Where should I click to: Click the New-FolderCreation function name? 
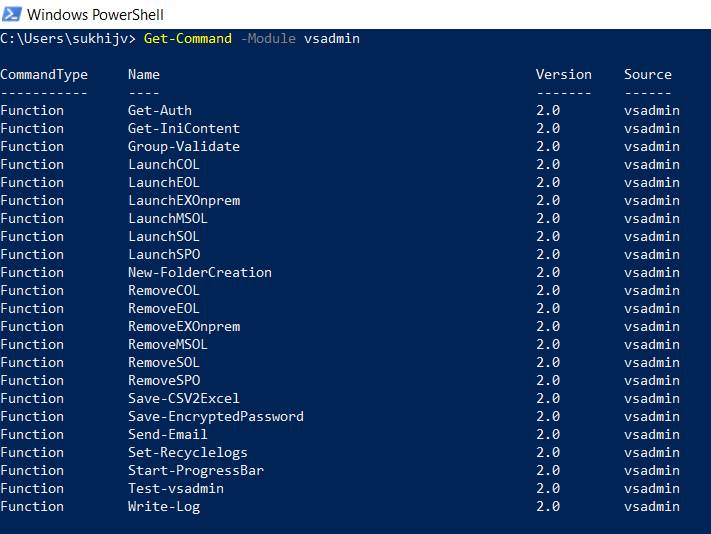(x=200, y=272)
